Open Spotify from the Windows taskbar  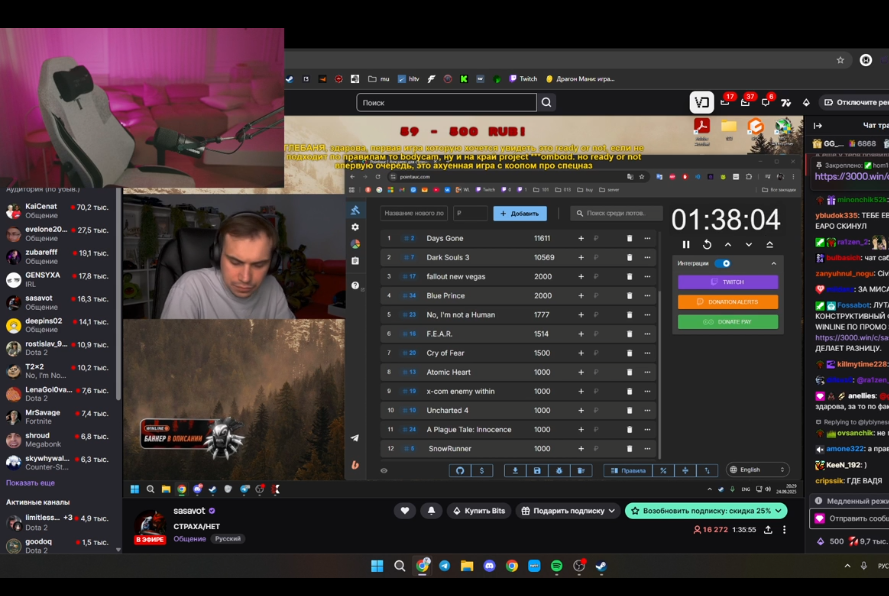tap(556, 565)
